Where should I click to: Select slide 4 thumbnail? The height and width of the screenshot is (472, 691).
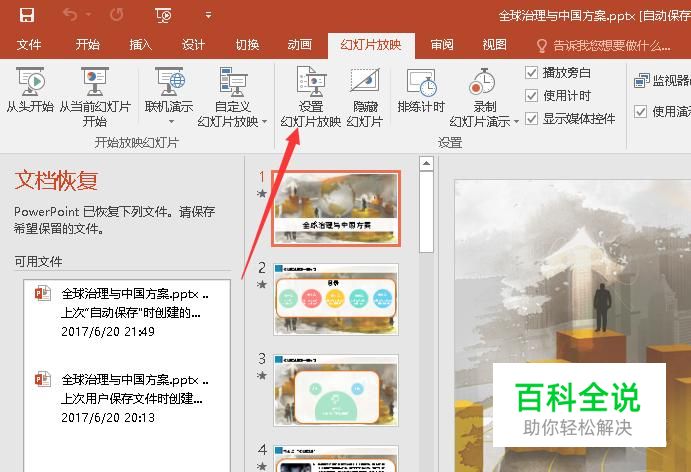point(336,459)
